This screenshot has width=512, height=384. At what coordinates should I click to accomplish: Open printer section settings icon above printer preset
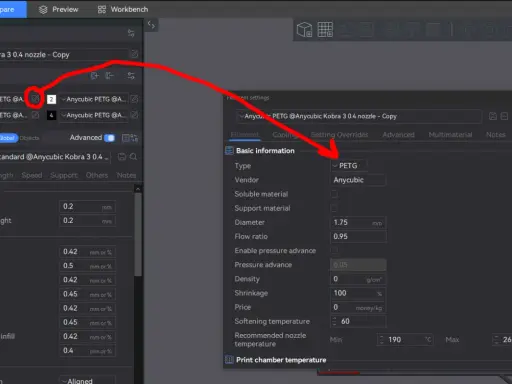[x=131, y=33]
